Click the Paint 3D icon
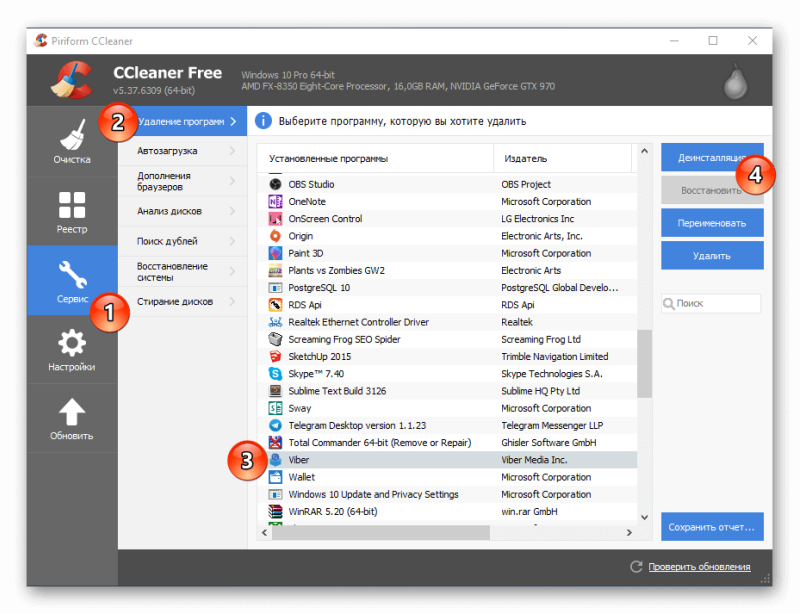 click(275, 253)
